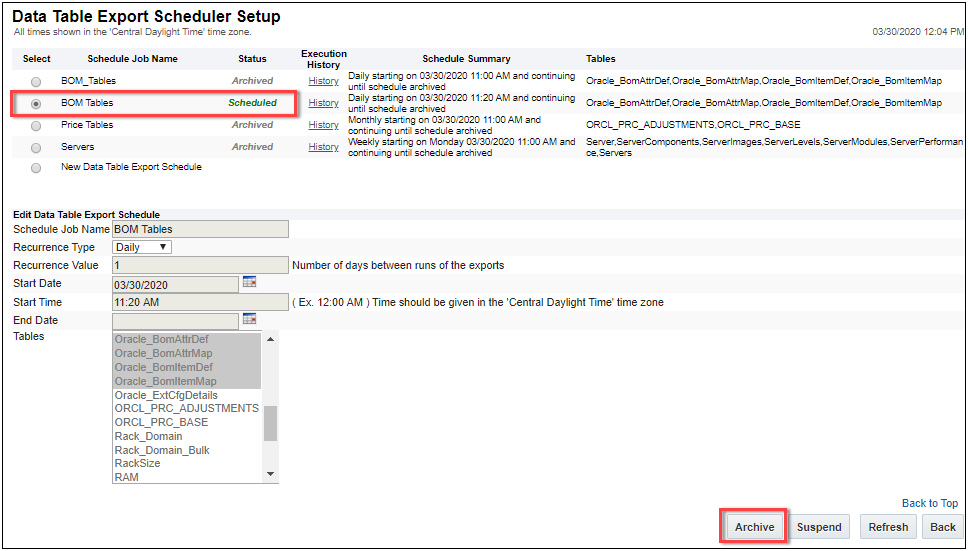
Task: Focus the Recurrence Value input
Action: 200,265
